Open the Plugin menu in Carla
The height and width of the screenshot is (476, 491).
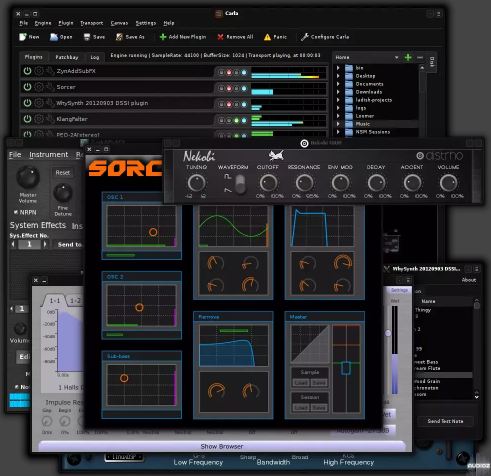pyautogui.click(x=66, y=23)
